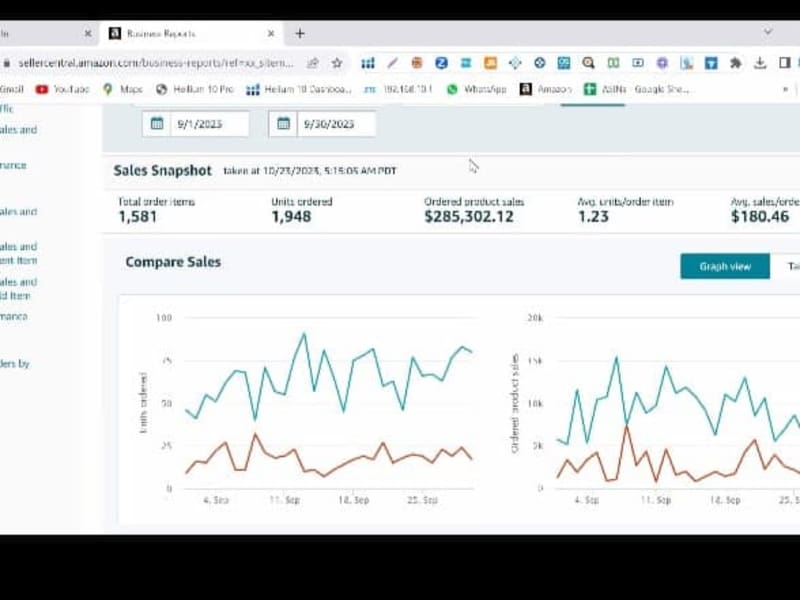
Task: Open the Helium 10 bar-chart extension icon
Action: click(368, 63)
